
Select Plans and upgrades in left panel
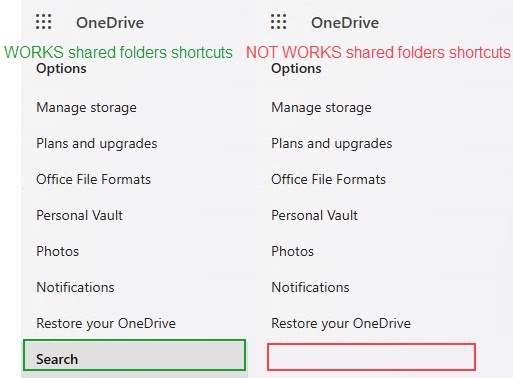pos(97,144)
